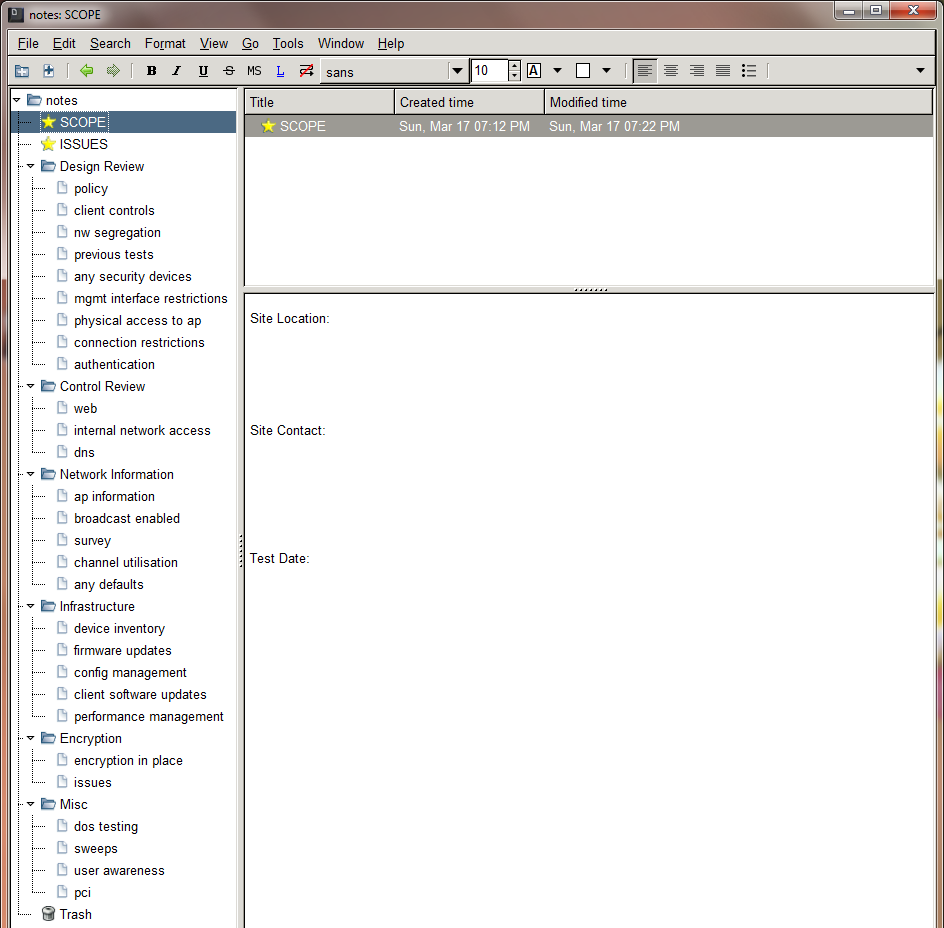Collapse the Design Review folder
Image resolution: width=944 pixels, height=928 pixels.
31,166
